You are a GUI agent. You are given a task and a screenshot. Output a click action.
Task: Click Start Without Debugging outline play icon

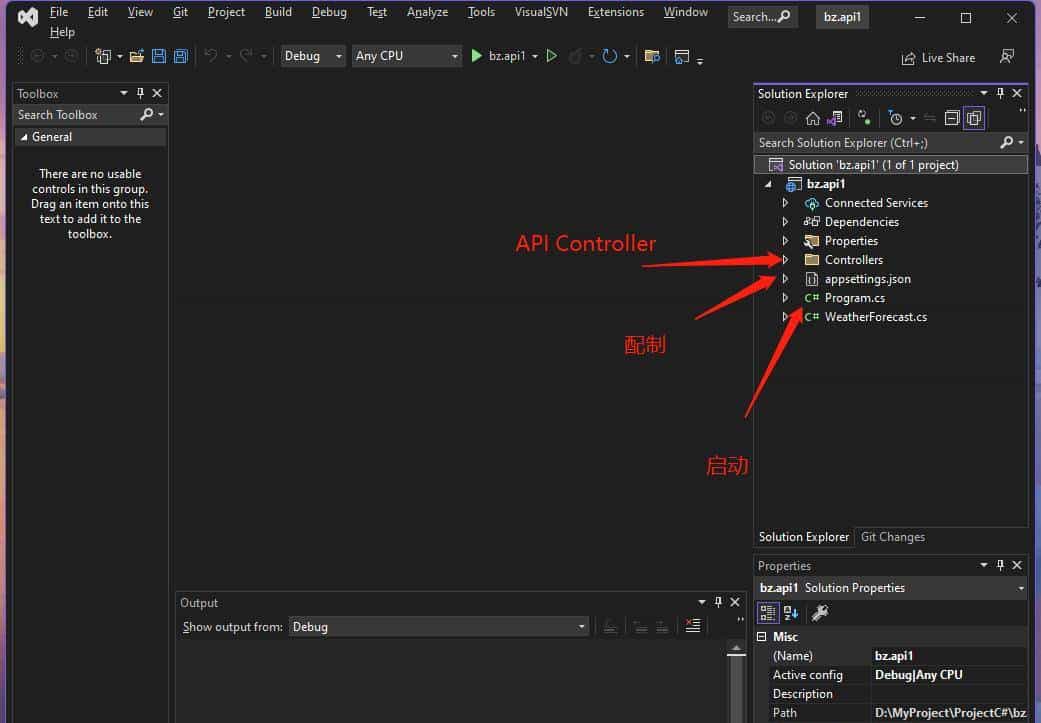click(552, 56)
